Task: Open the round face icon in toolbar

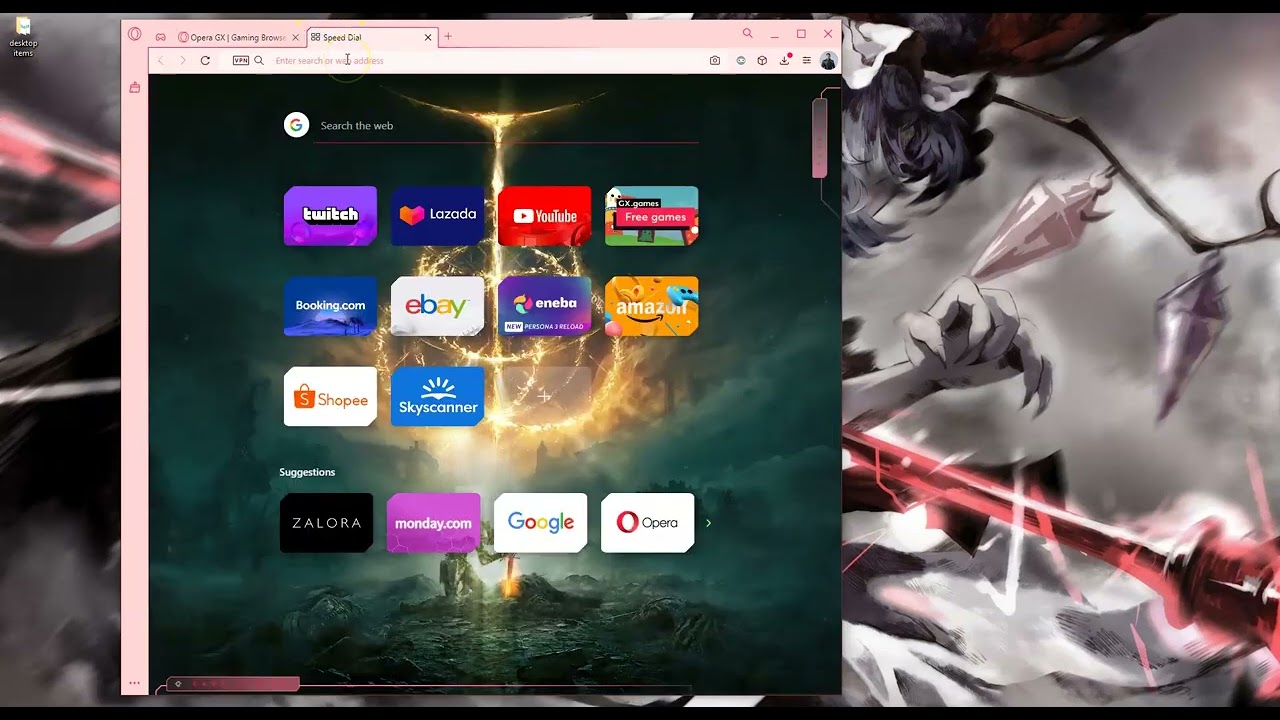Action: point(741,61)
